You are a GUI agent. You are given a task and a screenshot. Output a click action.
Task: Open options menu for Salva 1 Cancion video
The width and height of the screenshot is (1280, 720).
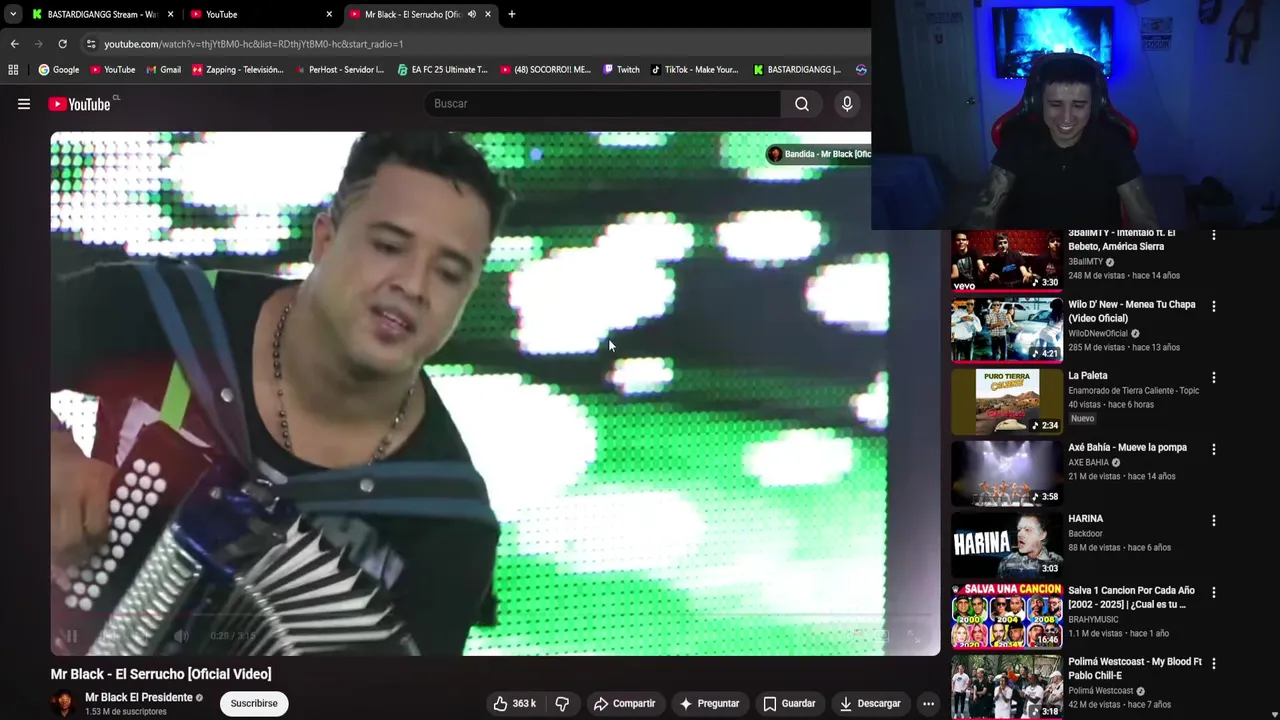pos(1214,592)
